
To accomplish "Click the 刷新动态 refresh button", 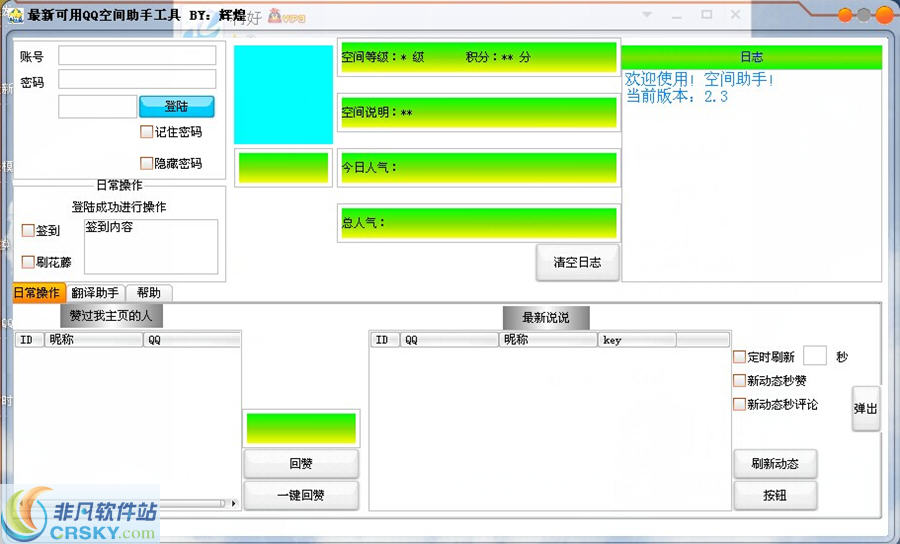I will 775,464.
